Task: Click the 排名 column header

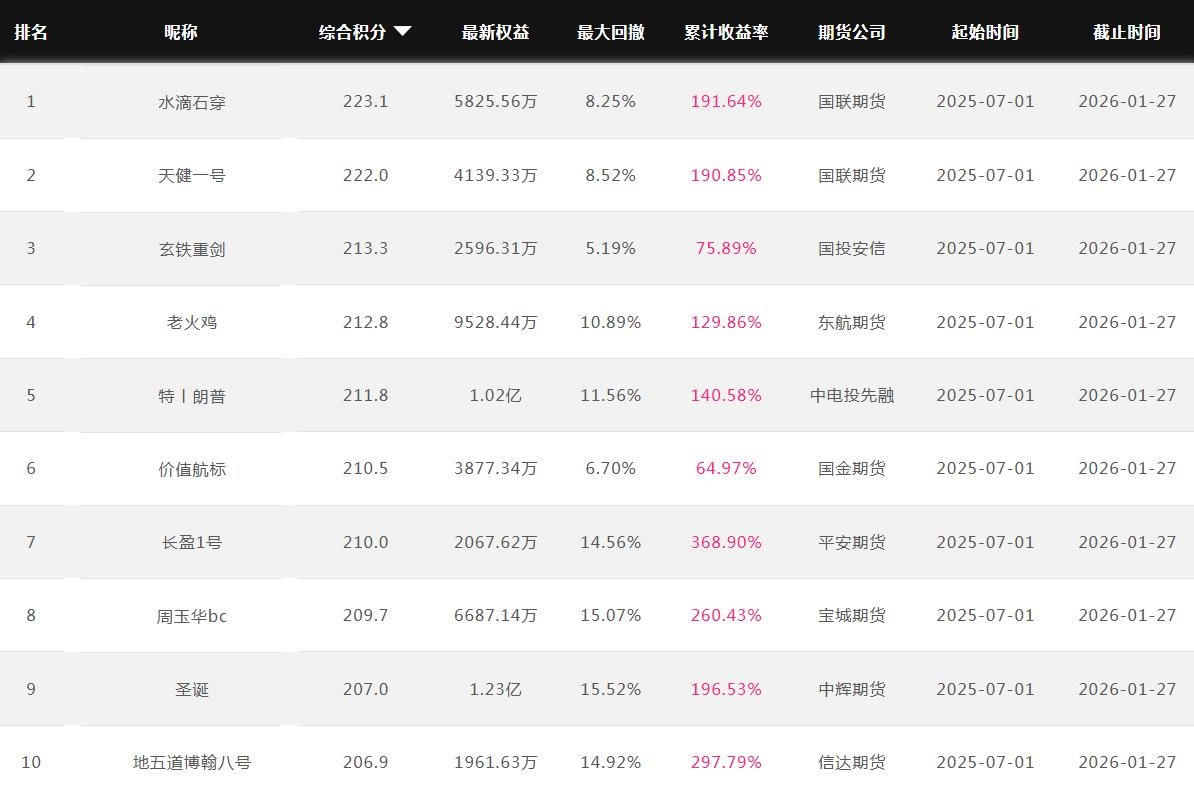Action: click(x=31, y=32)
